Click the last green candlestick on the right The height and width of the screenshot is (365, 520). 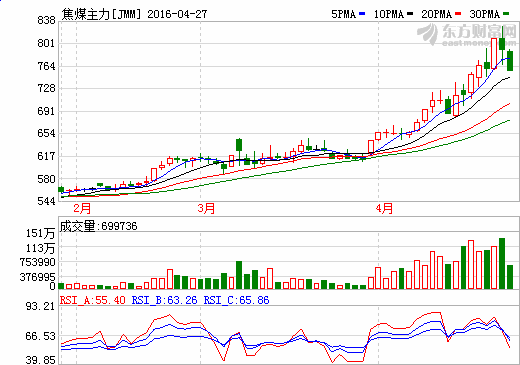(x=510, y=61)
